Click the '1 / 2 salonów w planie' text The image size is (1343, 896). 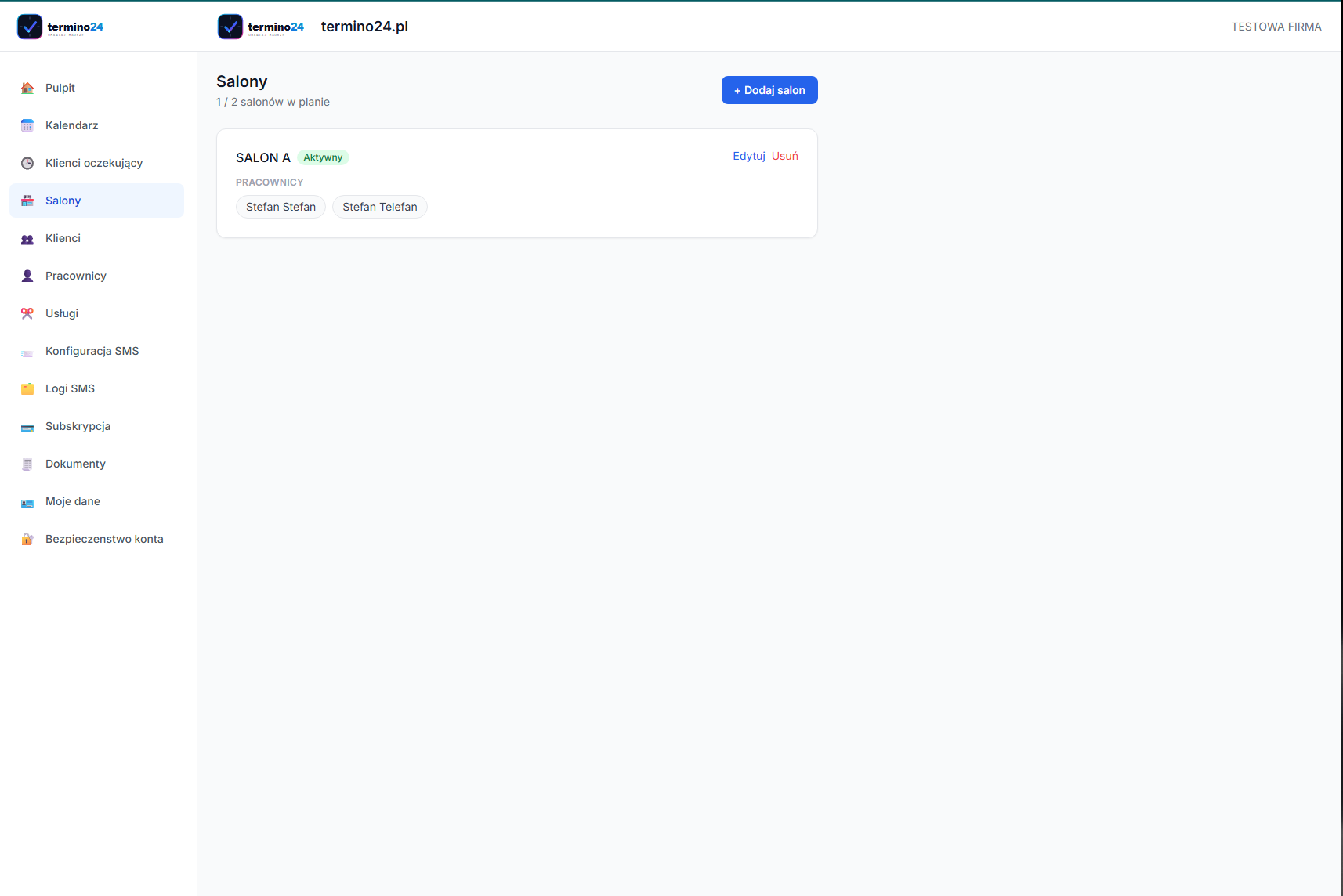pyautogui.click(x=273, y=102)
